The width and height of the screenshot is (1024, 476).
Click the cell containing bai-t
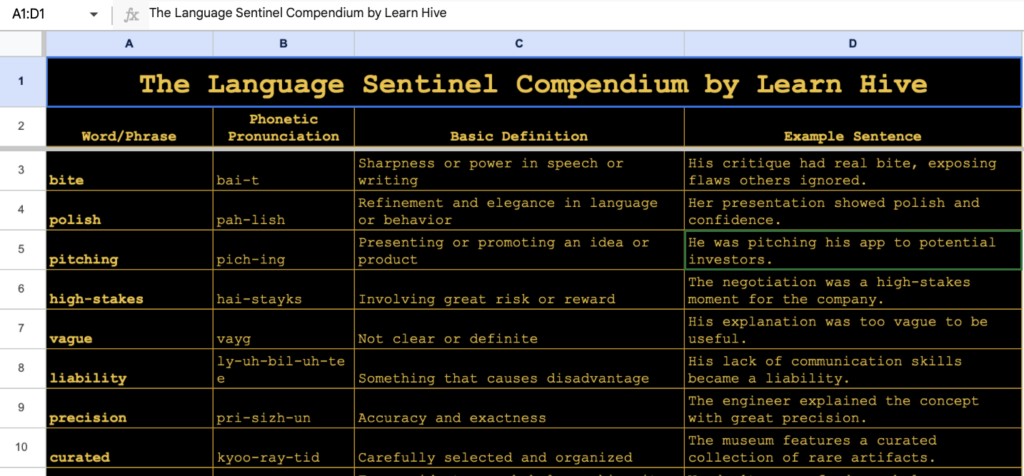(x=283, y=171)
